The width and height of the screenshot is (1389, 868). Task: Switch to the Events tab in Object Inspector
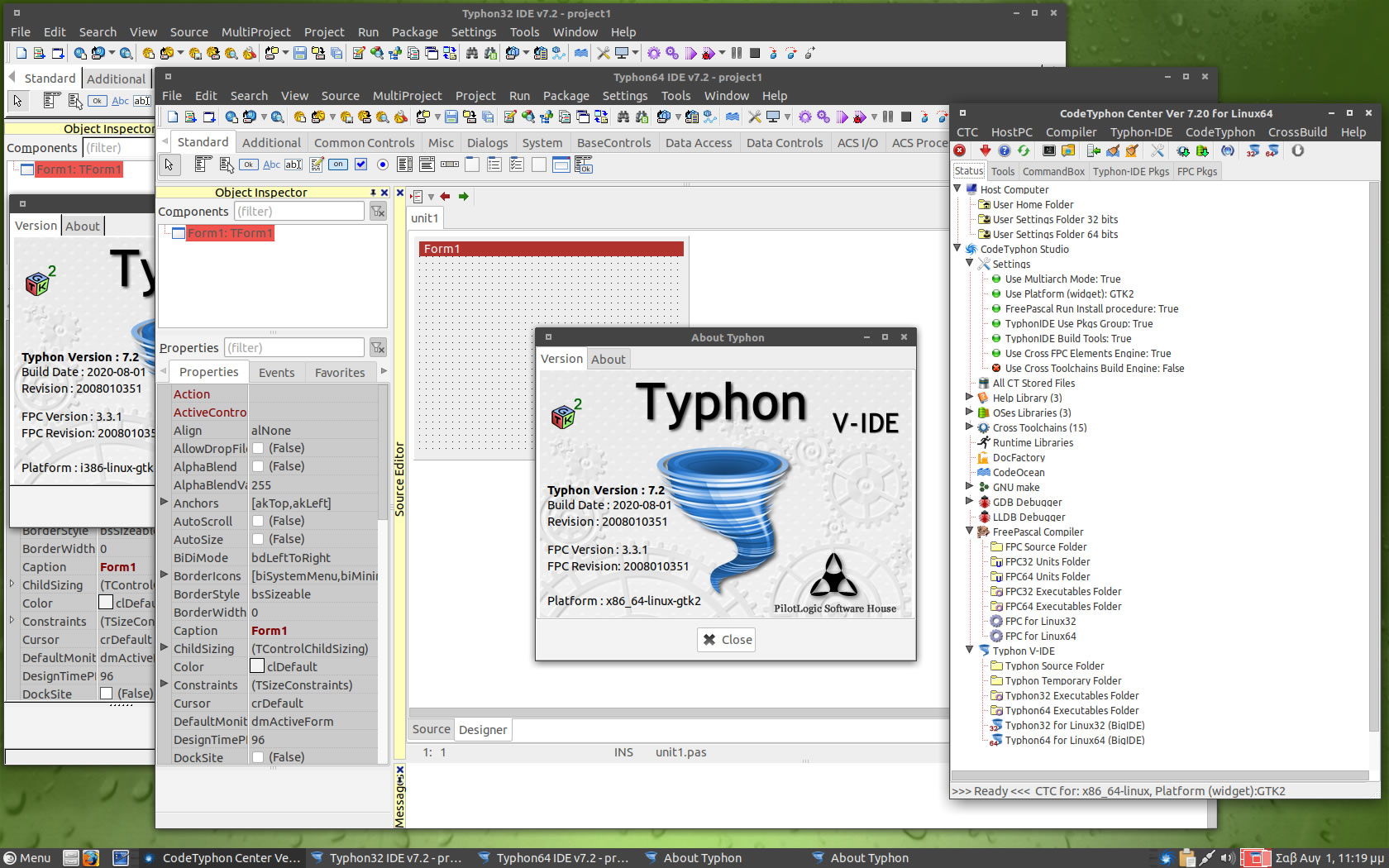point(276,373)
